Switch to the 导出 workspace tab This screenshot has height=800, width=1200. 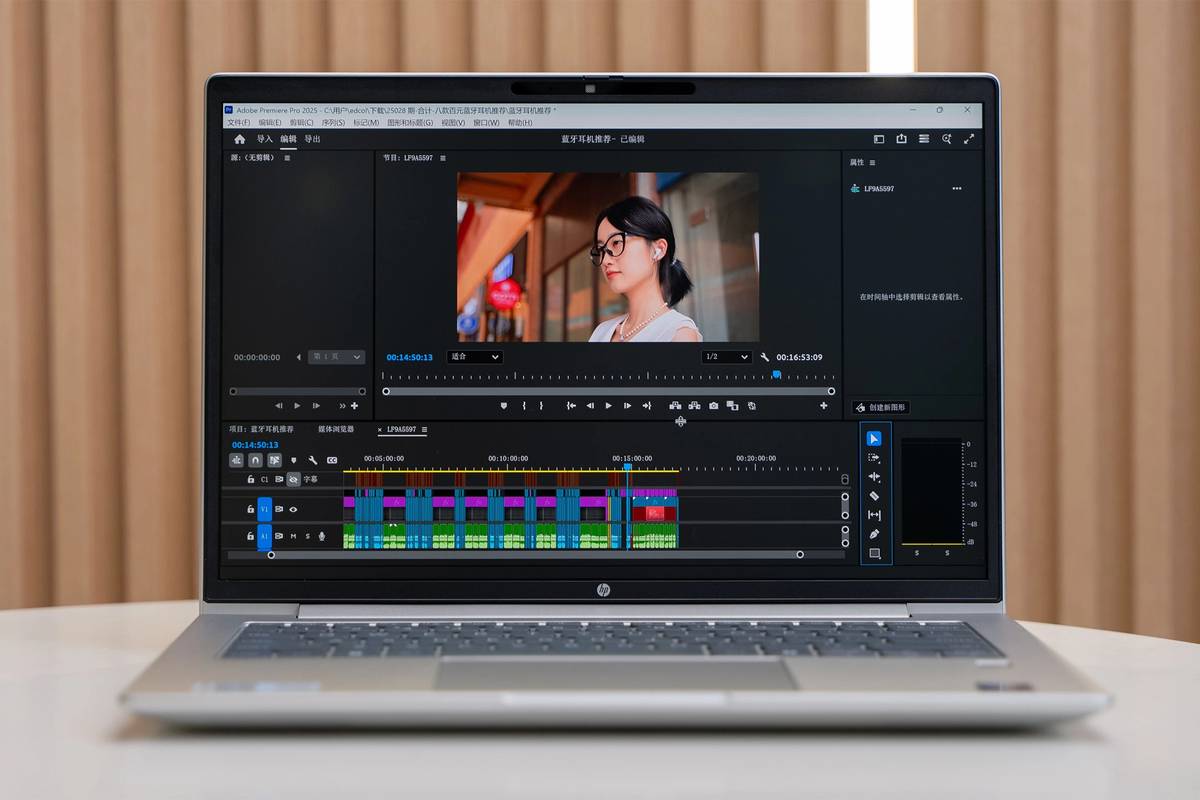(312, 139)
